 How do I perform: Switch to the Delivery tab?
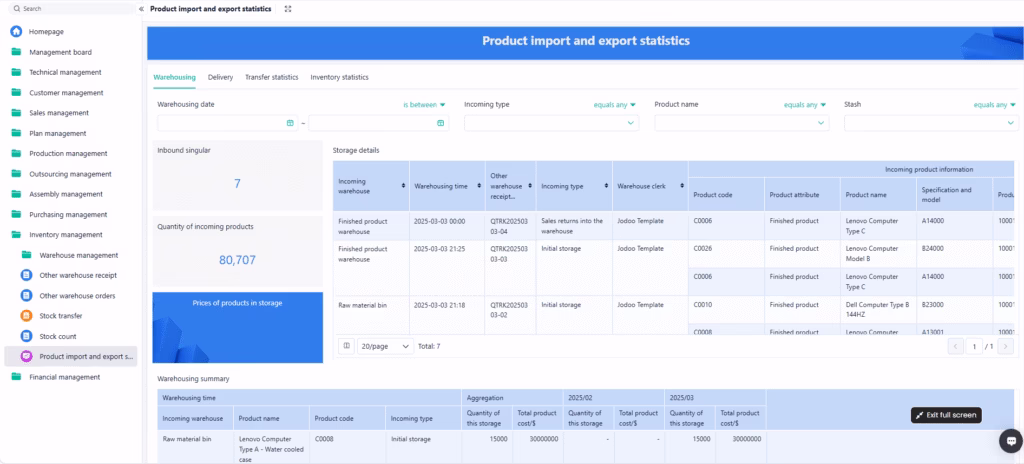tap(220, 77)
